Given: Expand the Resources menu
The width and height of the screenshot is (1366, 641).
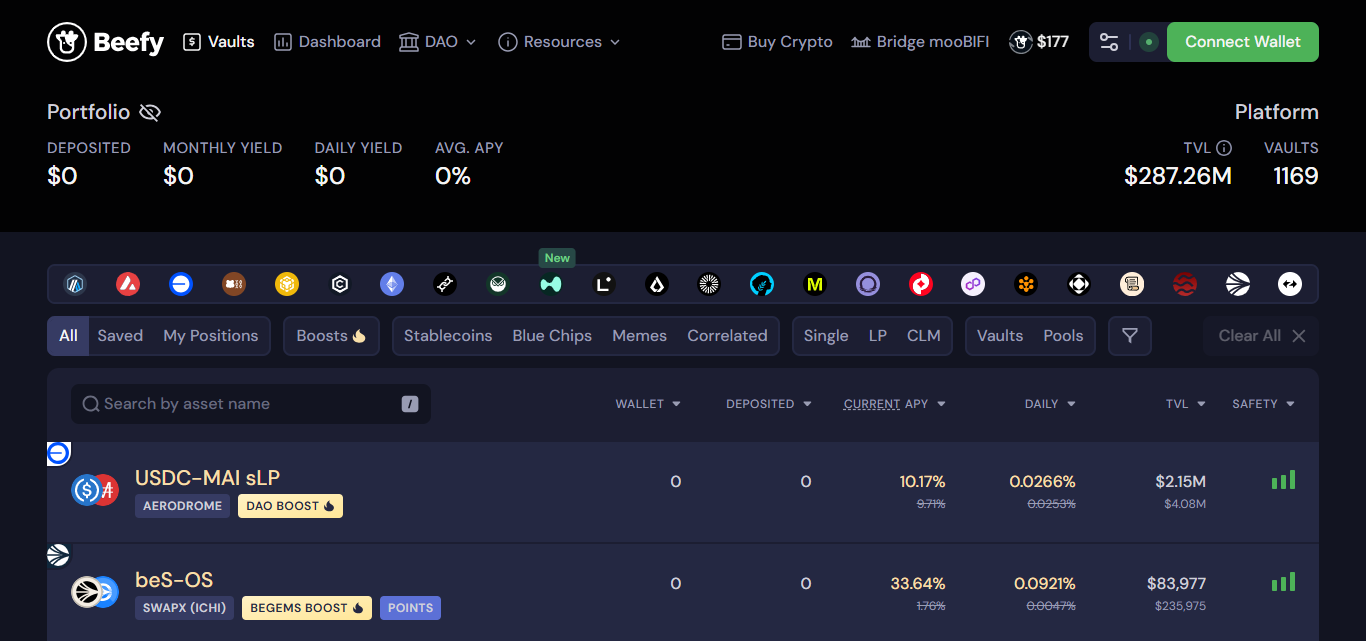Looking at the screenshot, I should tap(559, 42).
